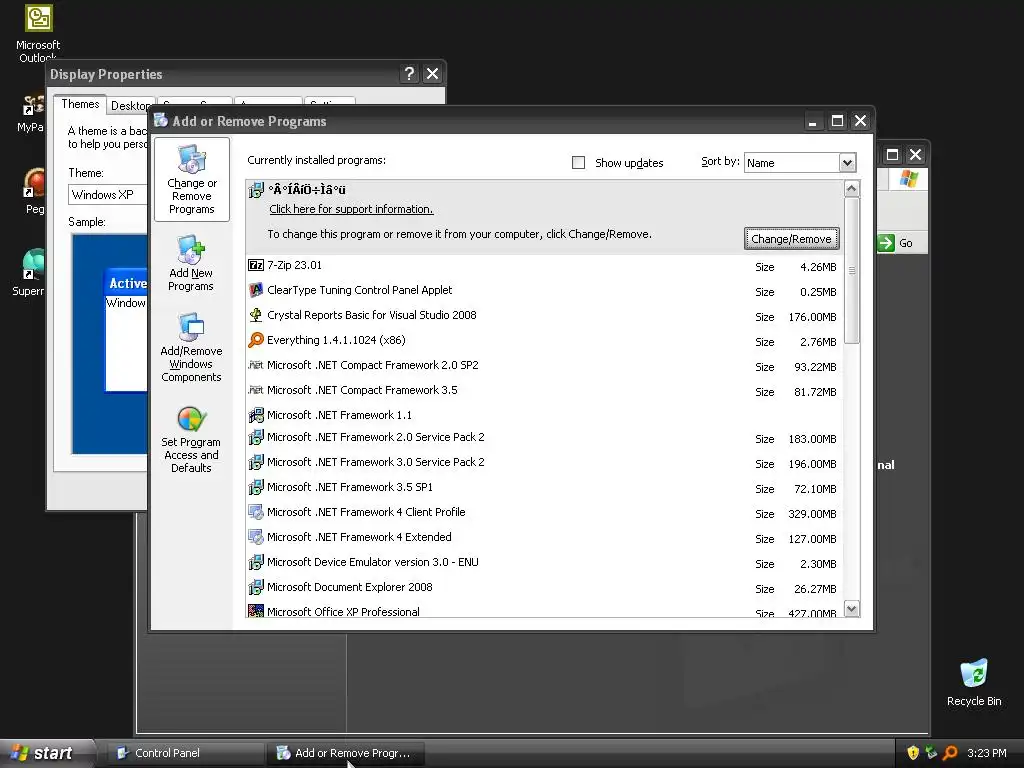Viewport: 1024px width, 768px height.
Task: Click the taskbar clock showing 3:23 PM
Action: (987, 753)
